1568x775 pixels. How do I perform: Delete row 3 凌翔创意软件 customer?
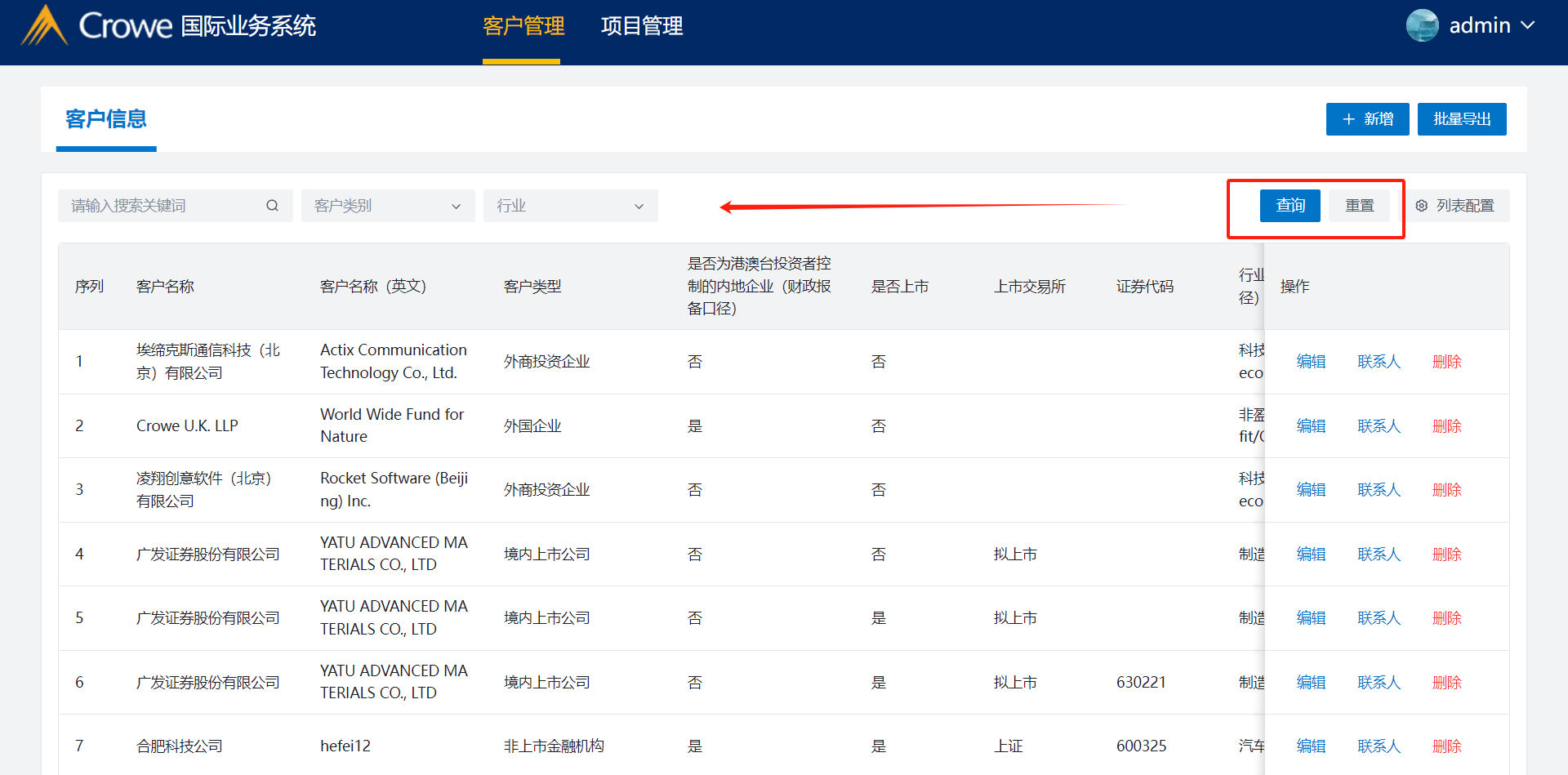pos(1446,490)
